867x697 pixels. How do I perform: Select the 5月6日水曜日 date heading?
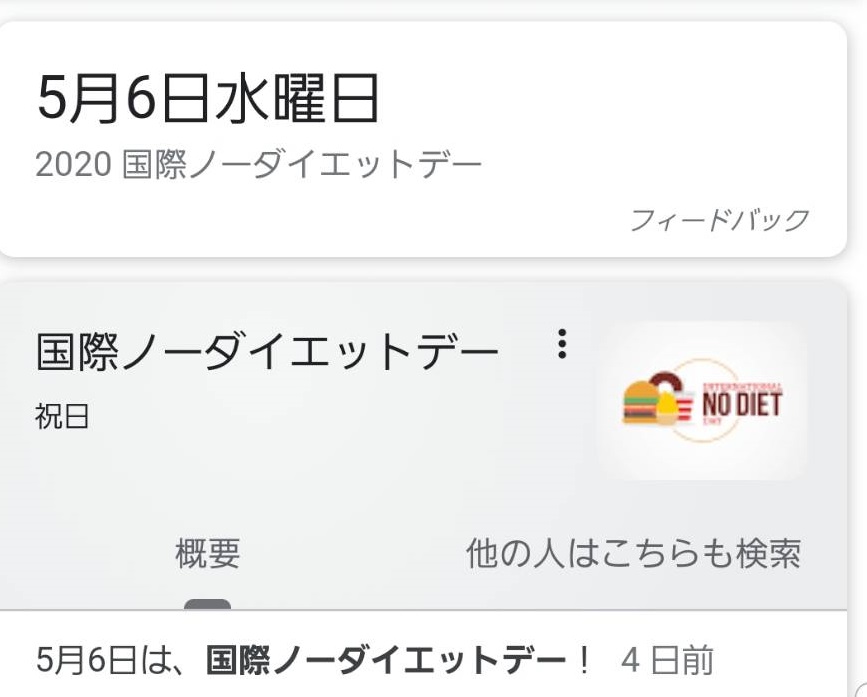click(x=208, y=99)
